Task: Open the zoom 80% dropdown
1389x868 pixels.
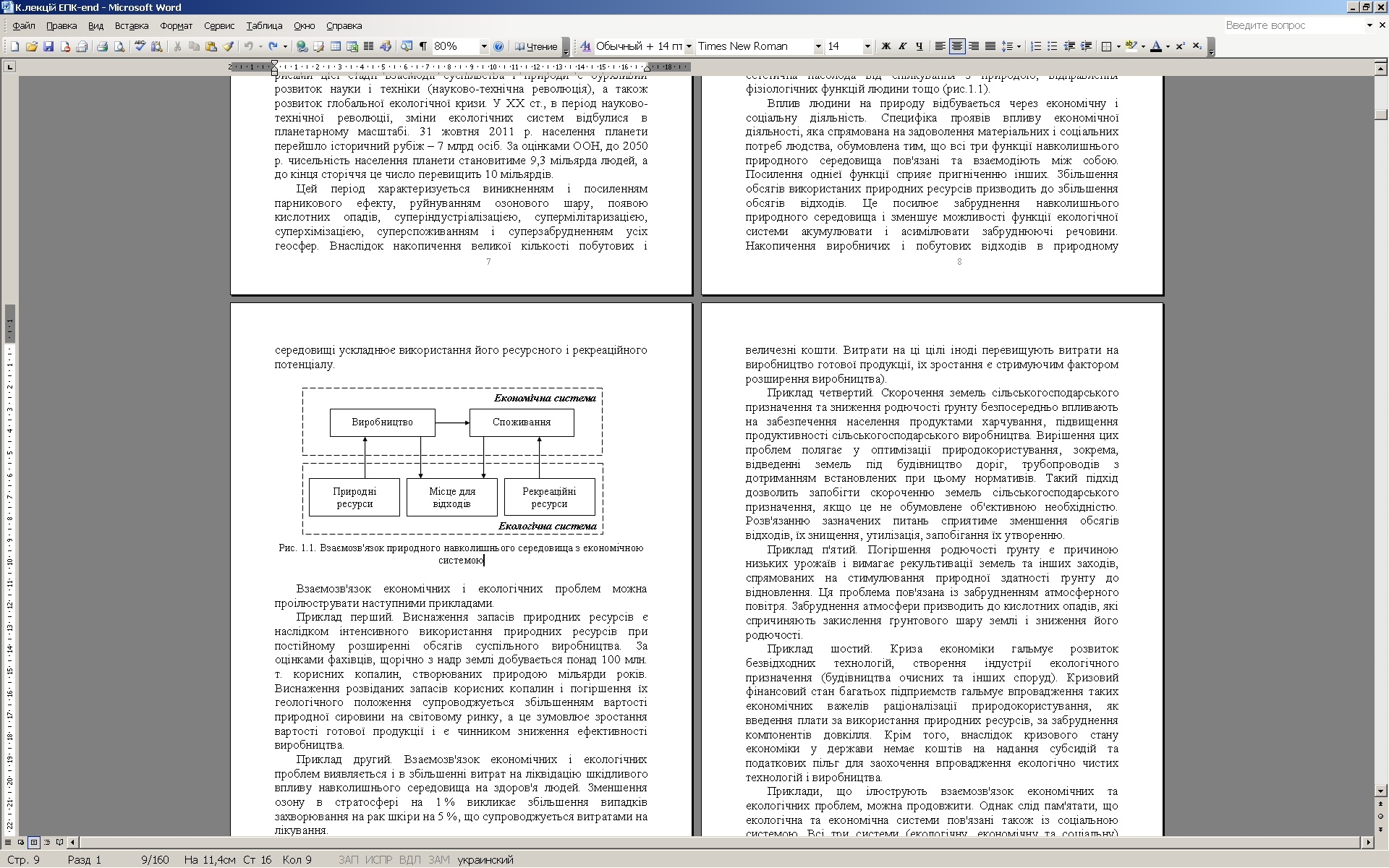Action: click(484, 46)
